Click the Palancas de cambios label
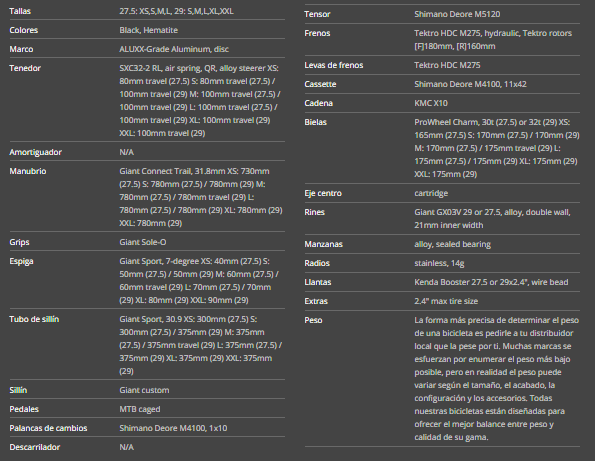 click(48, 428)
